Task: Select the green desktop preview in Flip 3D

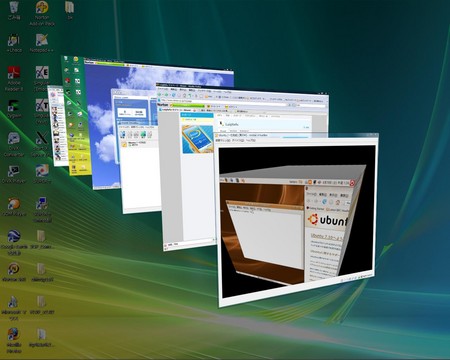Action: coord(75,117)
